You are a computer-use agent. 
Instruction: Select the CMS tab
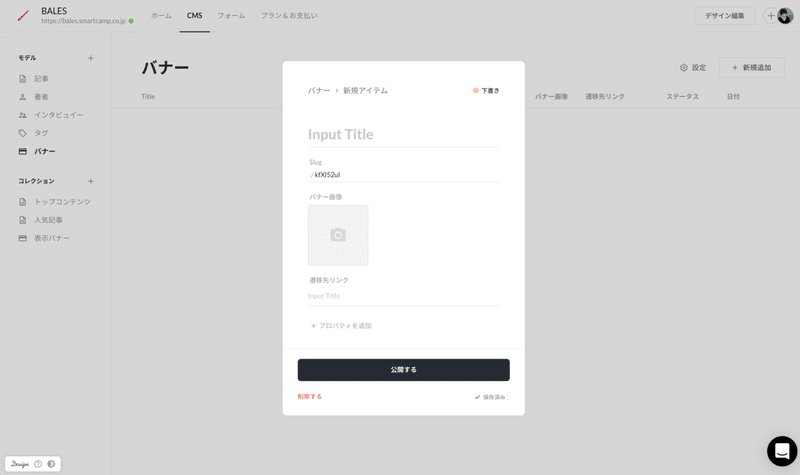tap(194, 16)
